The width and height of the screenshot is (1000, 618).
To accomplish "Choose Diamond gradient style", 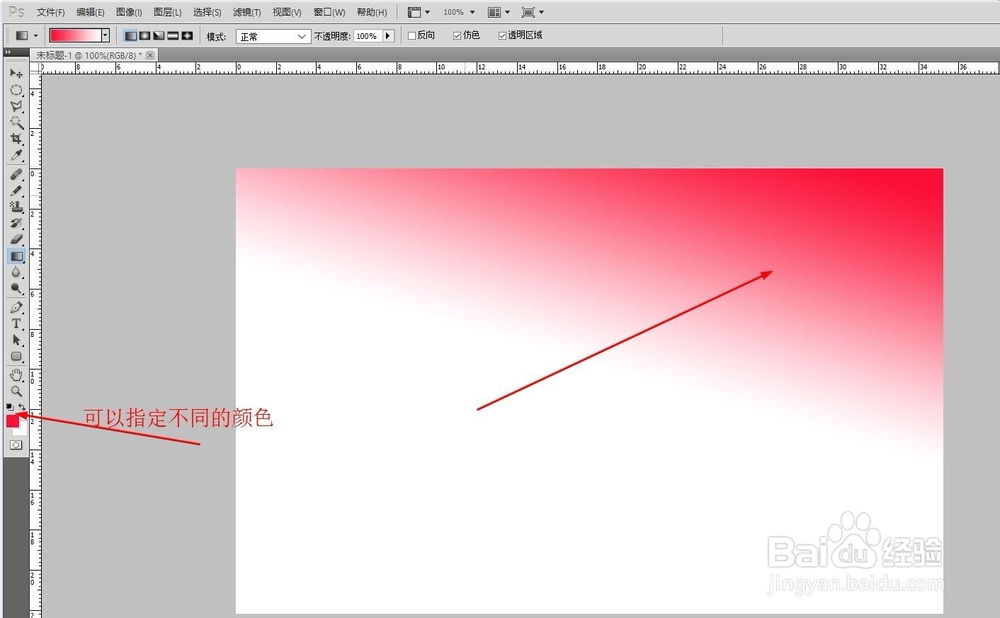I will point(187,36).
